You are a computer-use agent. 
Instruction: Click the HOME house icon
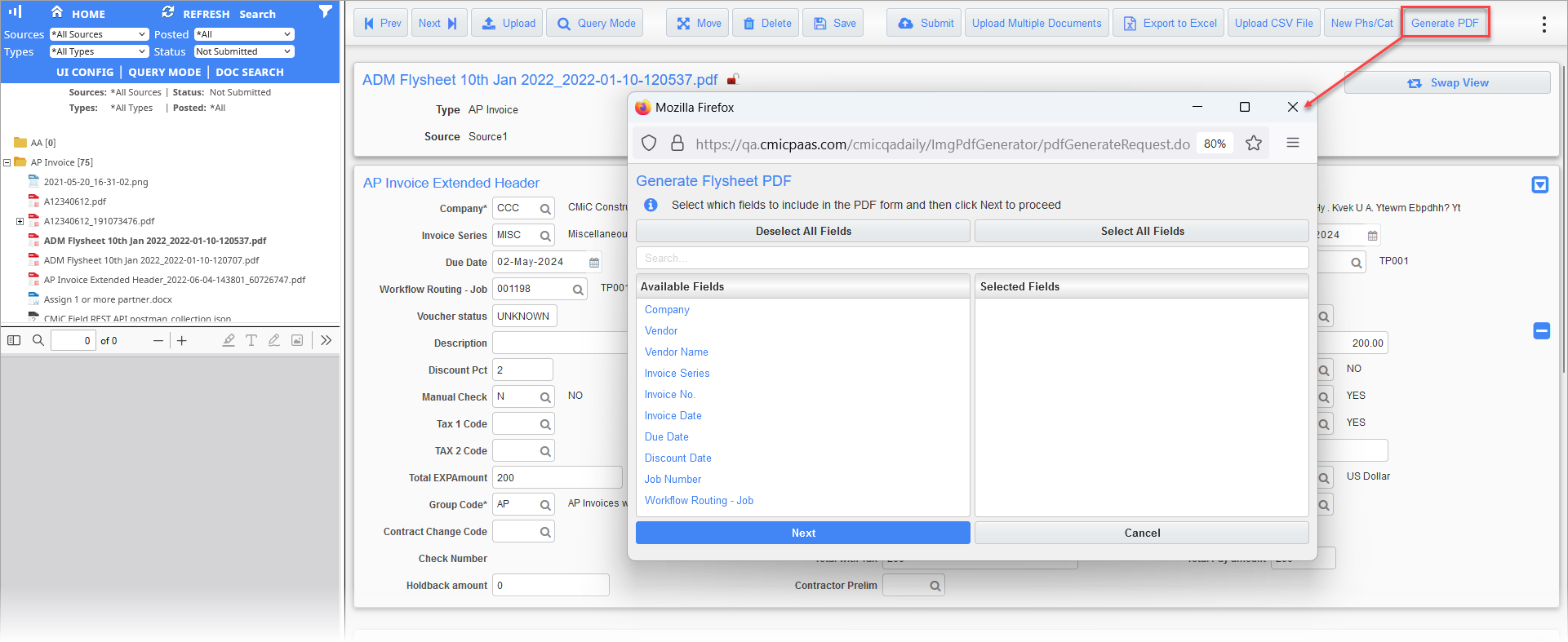(56, 11)
